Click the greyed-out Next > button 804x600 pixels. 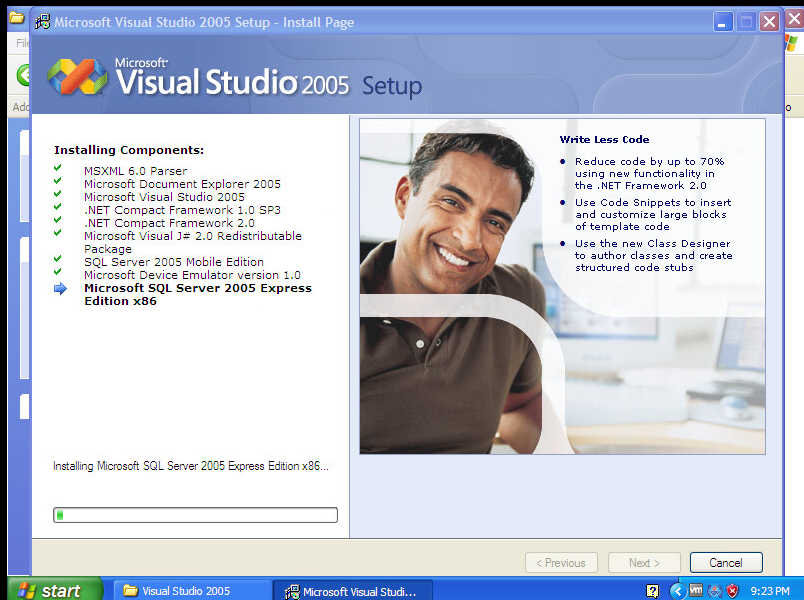pos(645,563)
